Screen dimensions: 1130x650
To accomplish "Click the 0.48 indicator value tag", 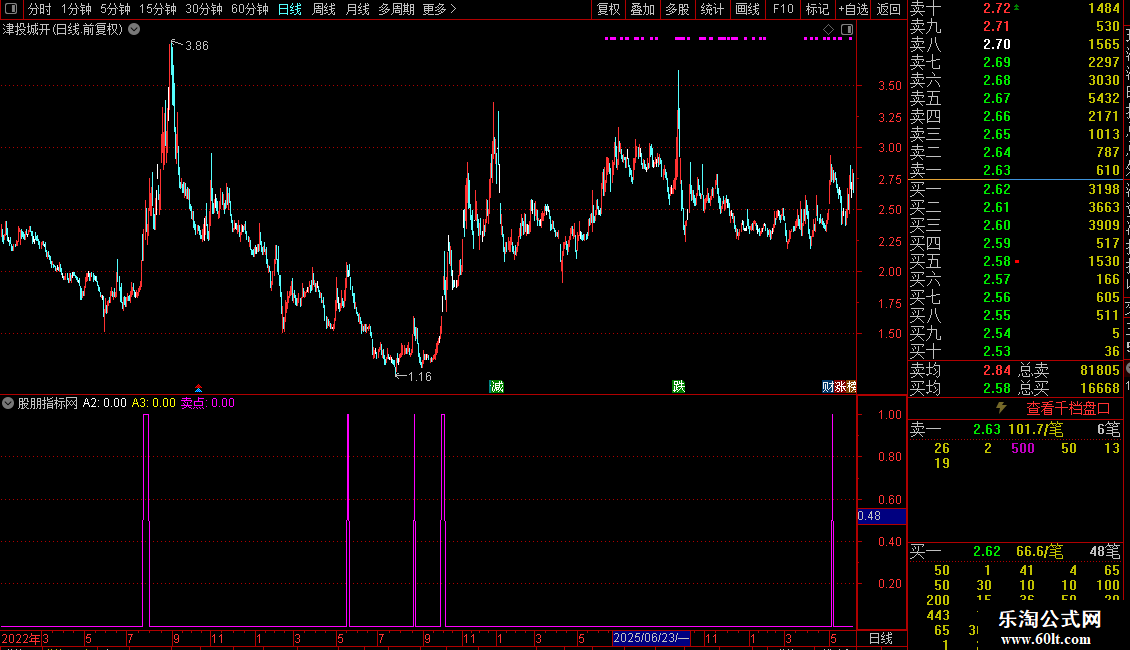I will coord(881,516).
